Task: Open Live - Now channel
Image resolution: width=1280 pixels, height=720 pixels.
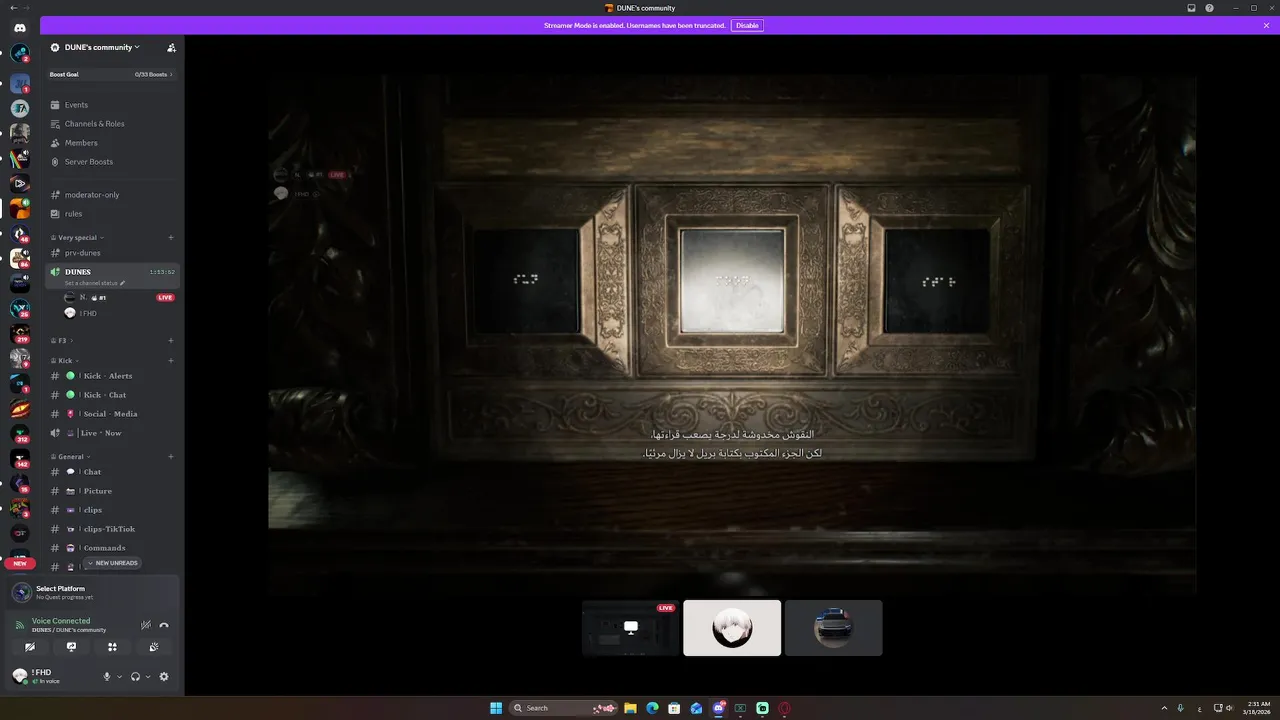Action: pyautogui.click(x=112, y=433)
